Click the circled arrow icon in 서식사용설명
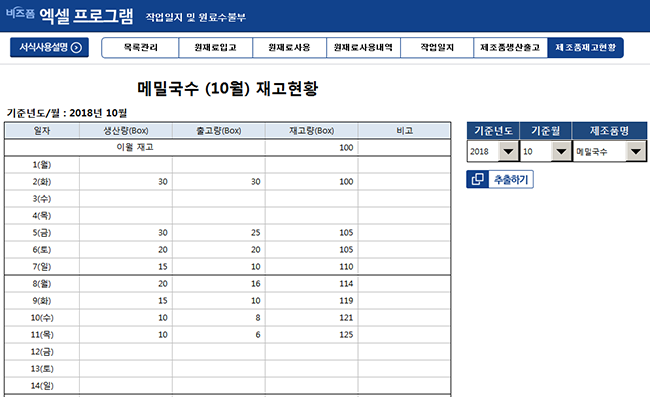Screen dimensions: 650x397 tap(76, 48)
